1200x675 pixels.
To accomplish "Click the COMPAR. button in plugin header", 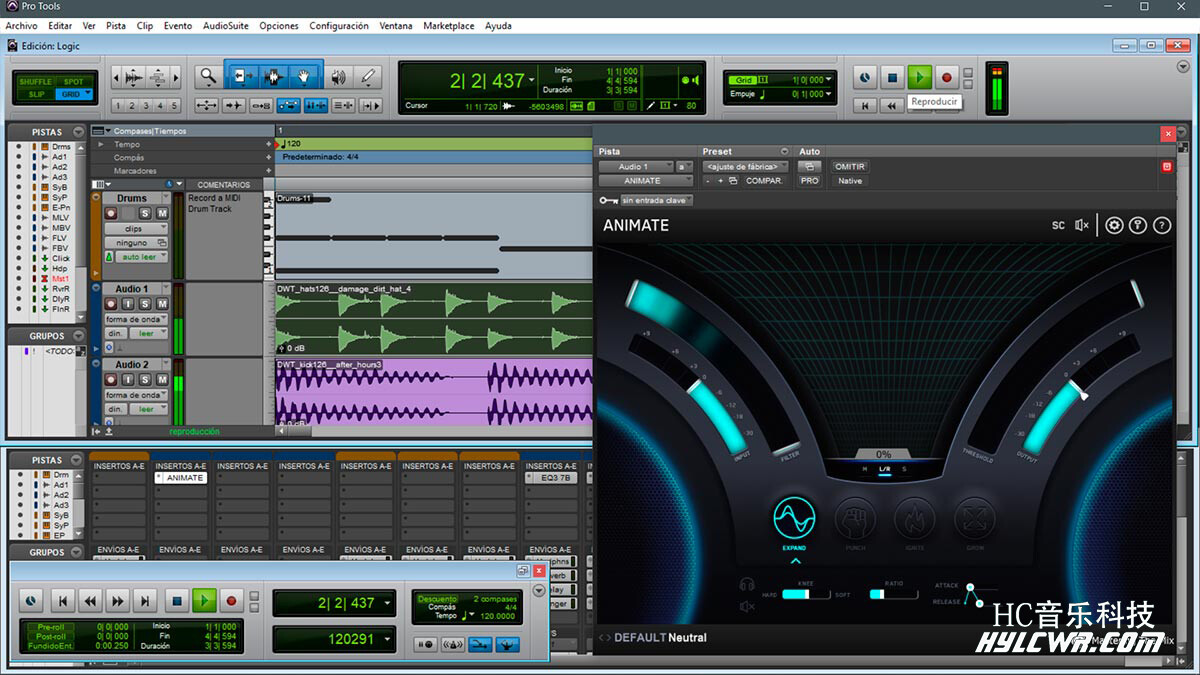I will pos(764,181).
